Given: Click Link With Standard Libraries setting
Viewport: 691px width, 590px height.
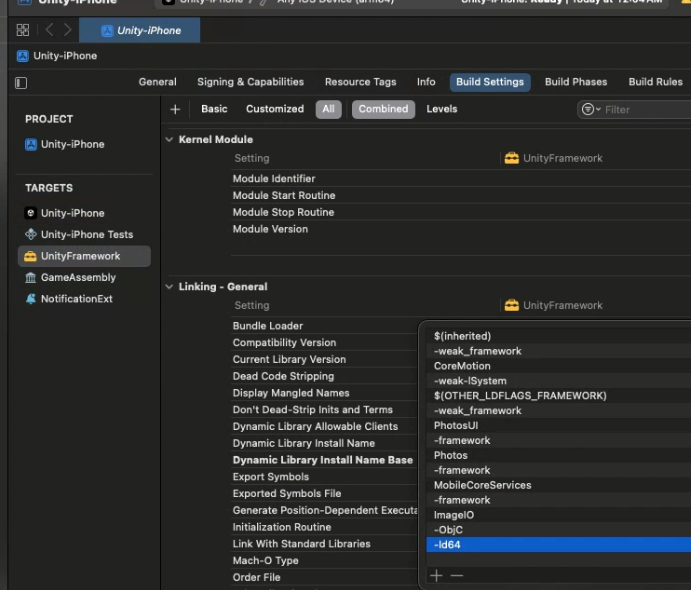Looking at the screenshot, I should pyautogui.click(x=301, y=544).
